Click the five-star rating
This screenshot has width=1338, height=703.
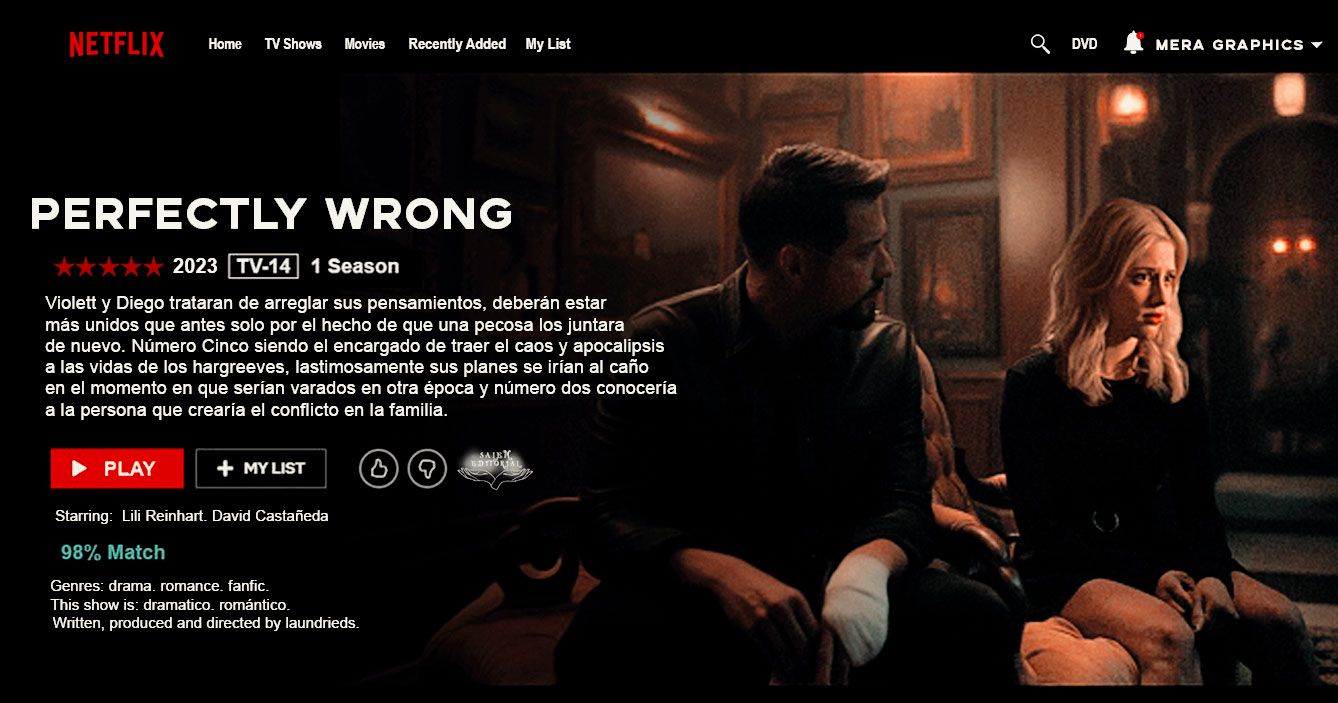tap(108, 267)
